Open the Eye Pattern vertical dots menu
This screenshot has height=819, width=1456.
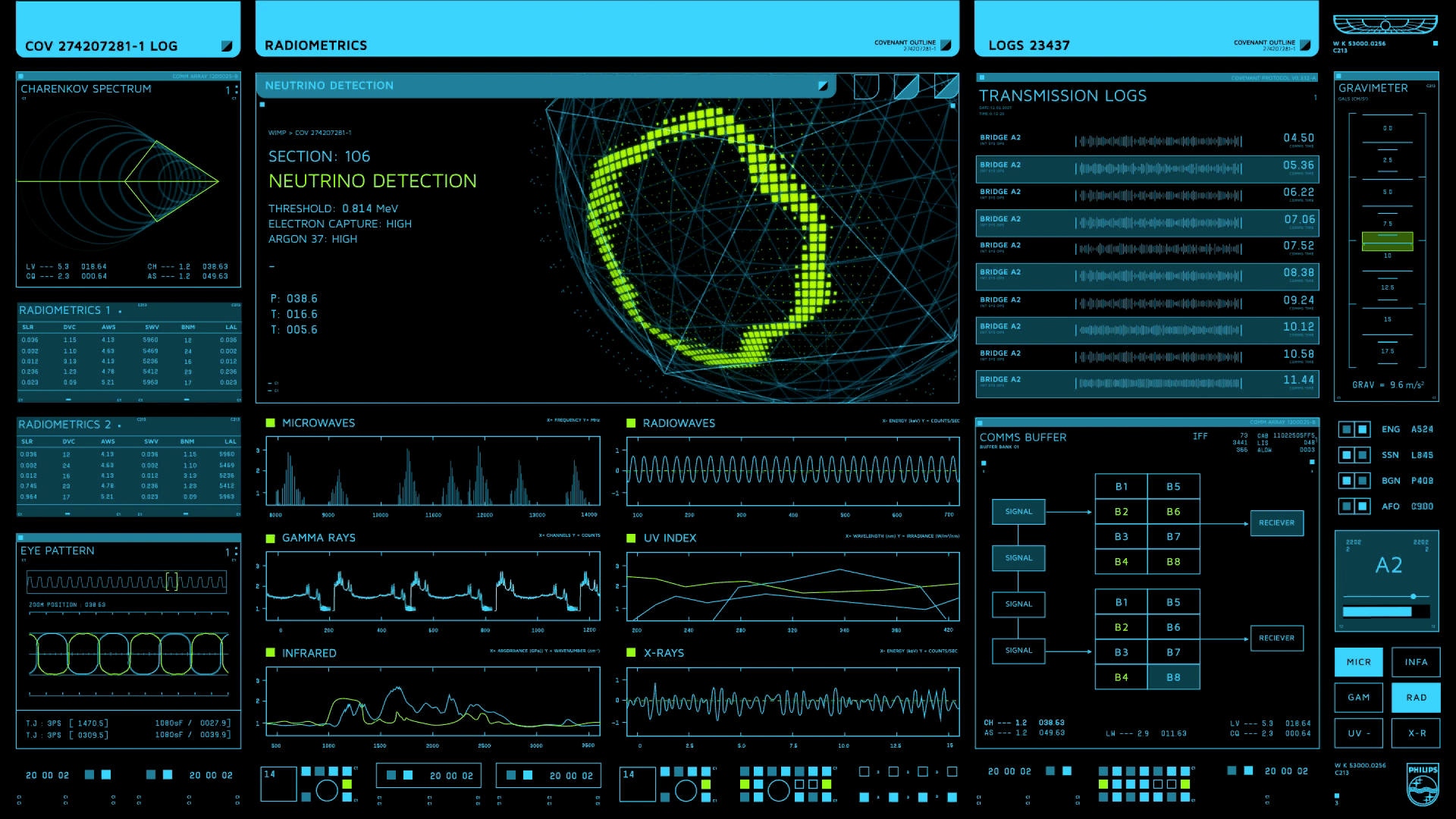[237, 551]
